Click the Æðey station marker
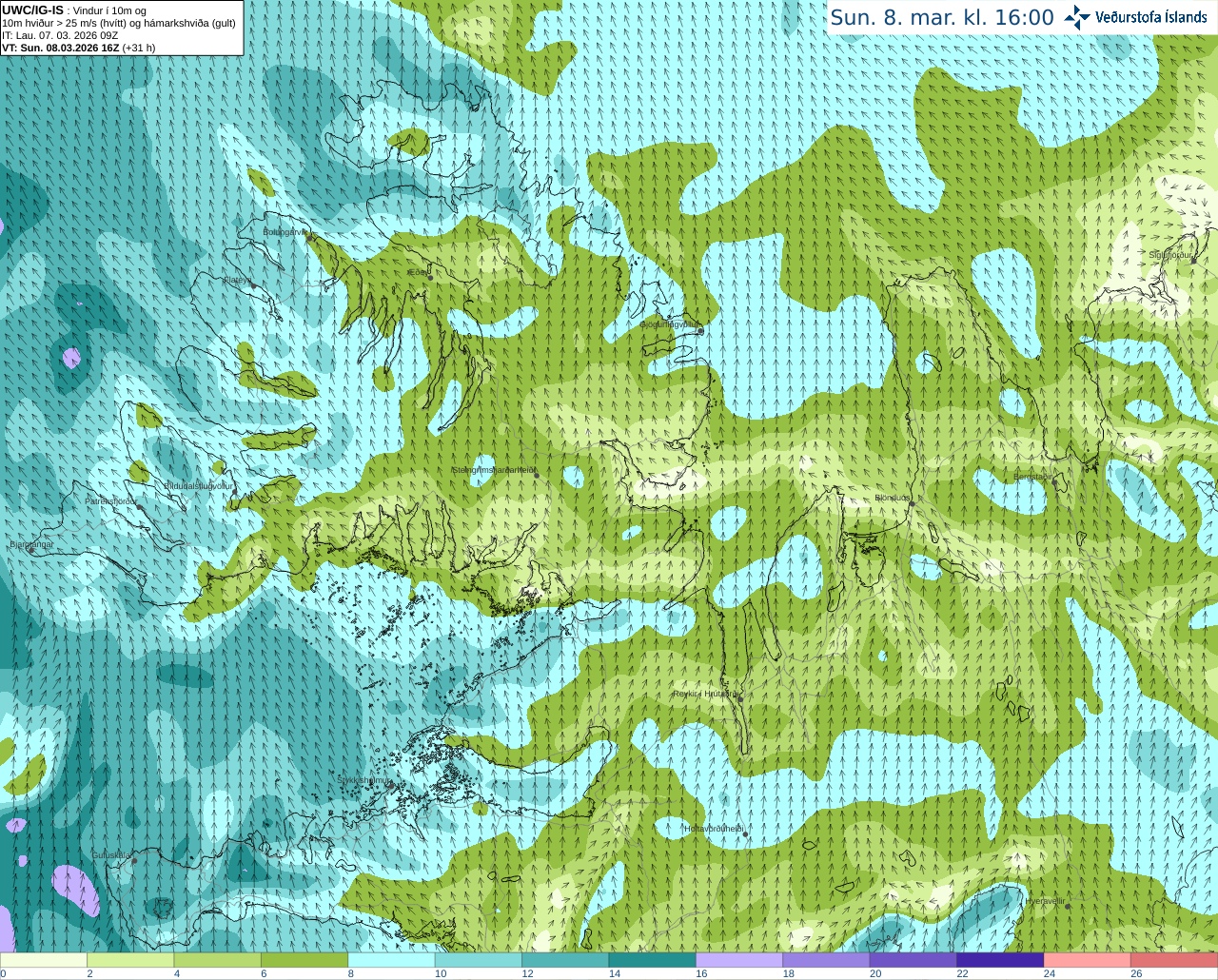The height and width of the screenshot is (980, 1218). coord(430,278)
